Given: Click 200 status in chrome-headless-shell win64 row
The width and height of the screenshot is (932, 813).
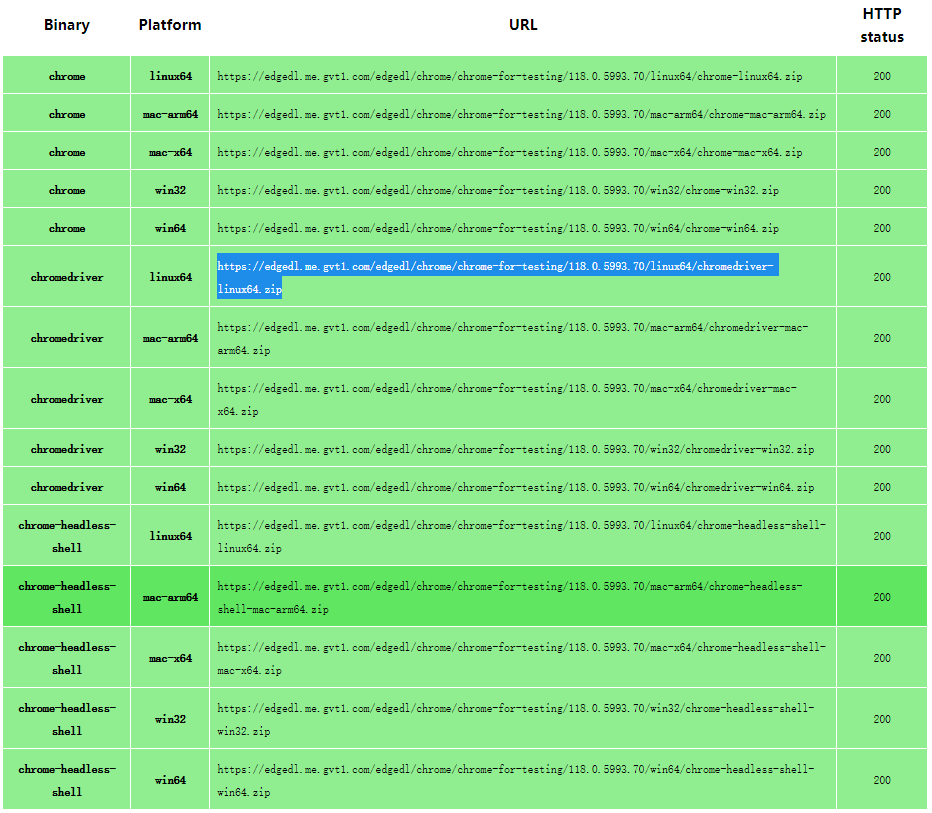Looking at the screenshot, I should (882, 780).
